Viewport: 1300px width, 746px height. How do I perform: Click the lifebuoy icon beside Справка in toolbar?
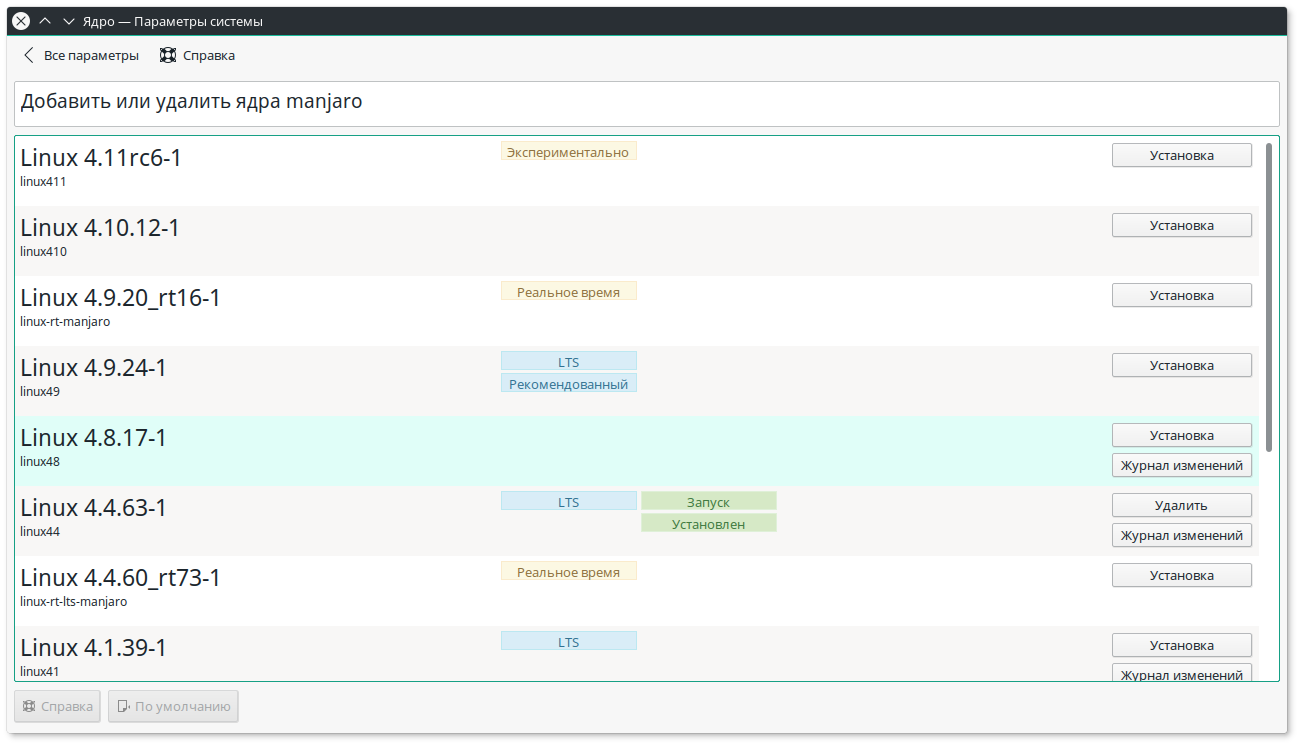[168, 56]
